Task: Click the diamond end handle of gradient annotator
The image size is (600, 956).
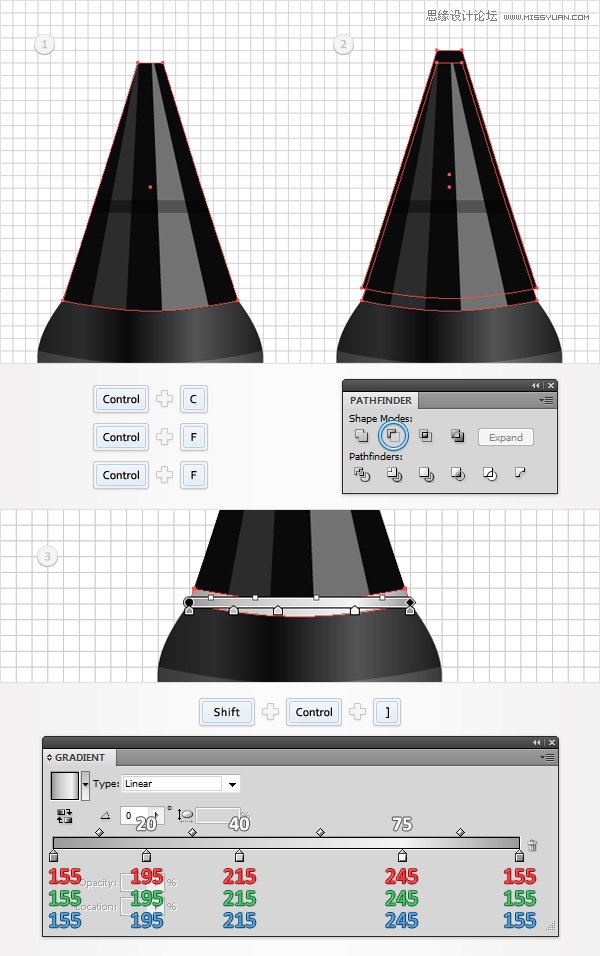Action: (x=410, y=602)
